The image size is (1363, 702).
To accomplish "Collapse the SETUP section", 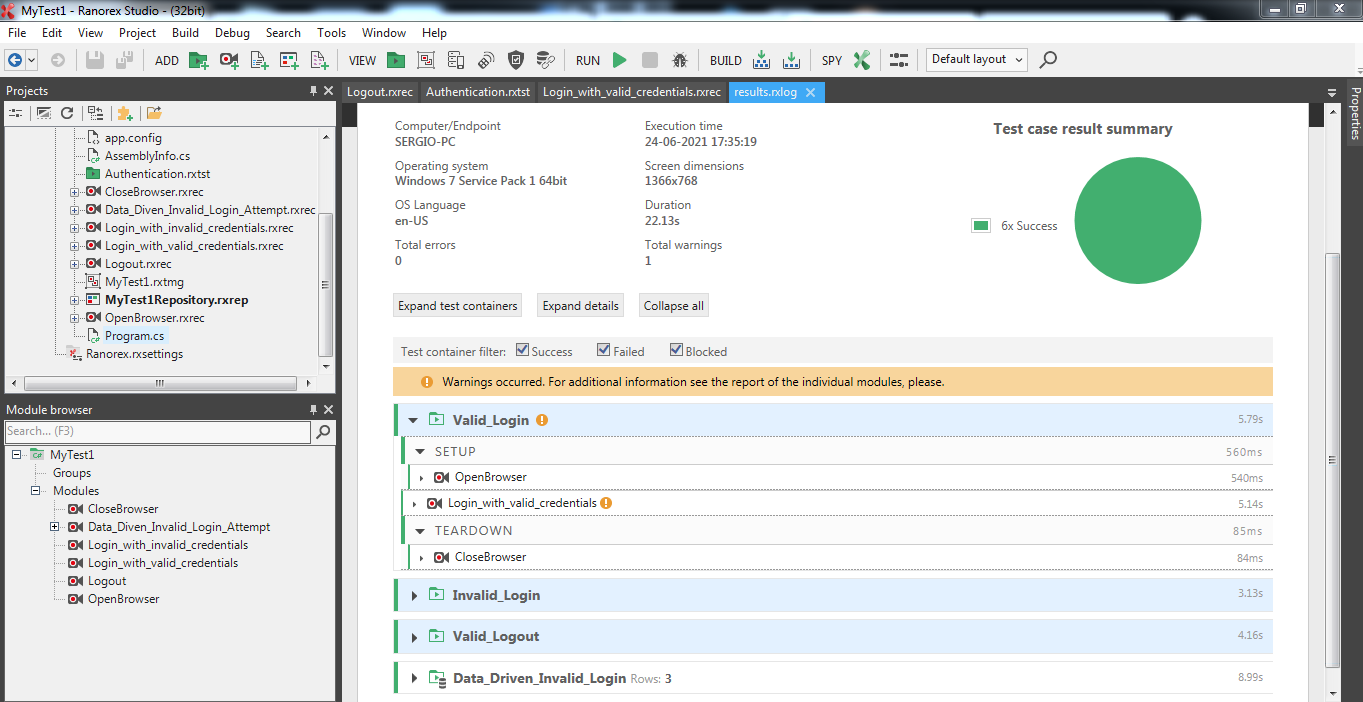I will click(421, 452).
